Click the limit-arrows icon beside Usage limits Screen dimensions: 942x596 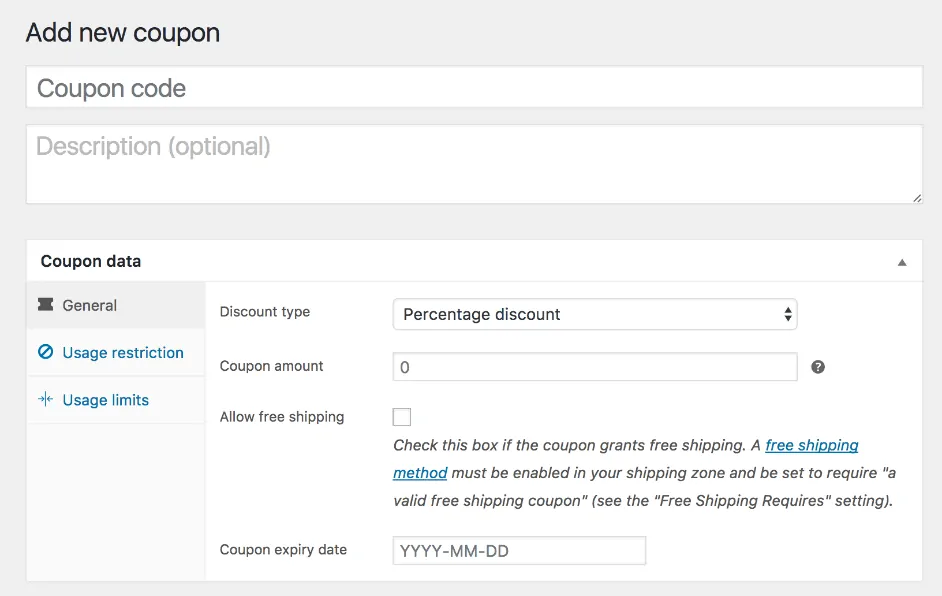point(44,400)
